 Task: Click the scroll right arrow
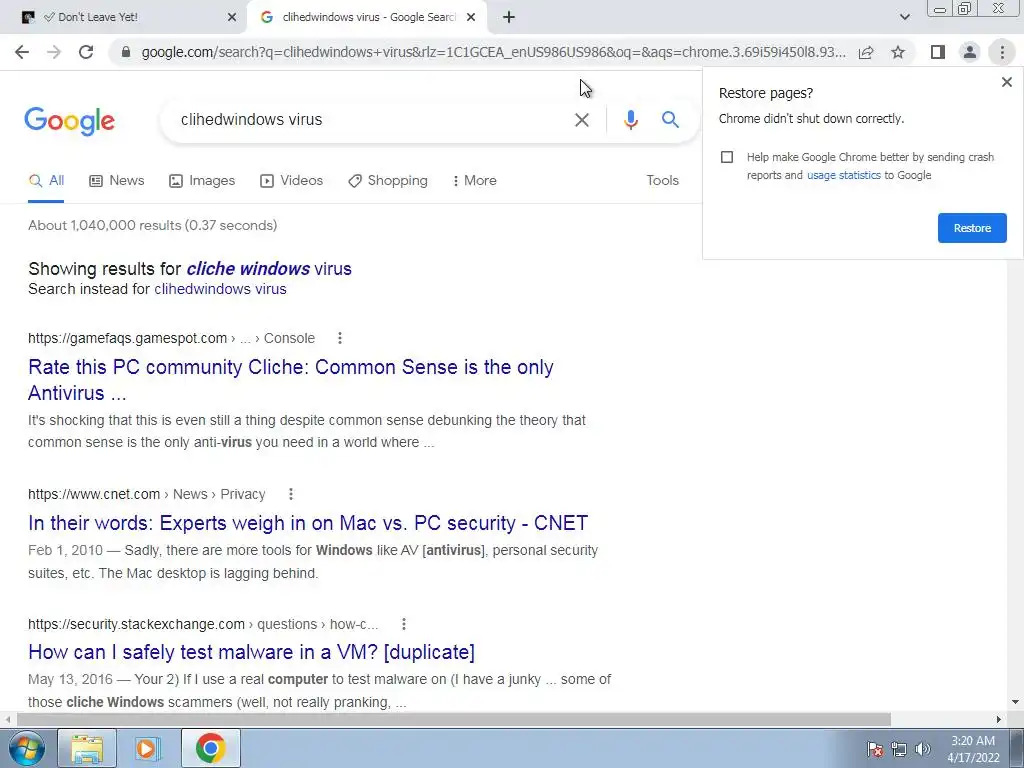(999, 720)
